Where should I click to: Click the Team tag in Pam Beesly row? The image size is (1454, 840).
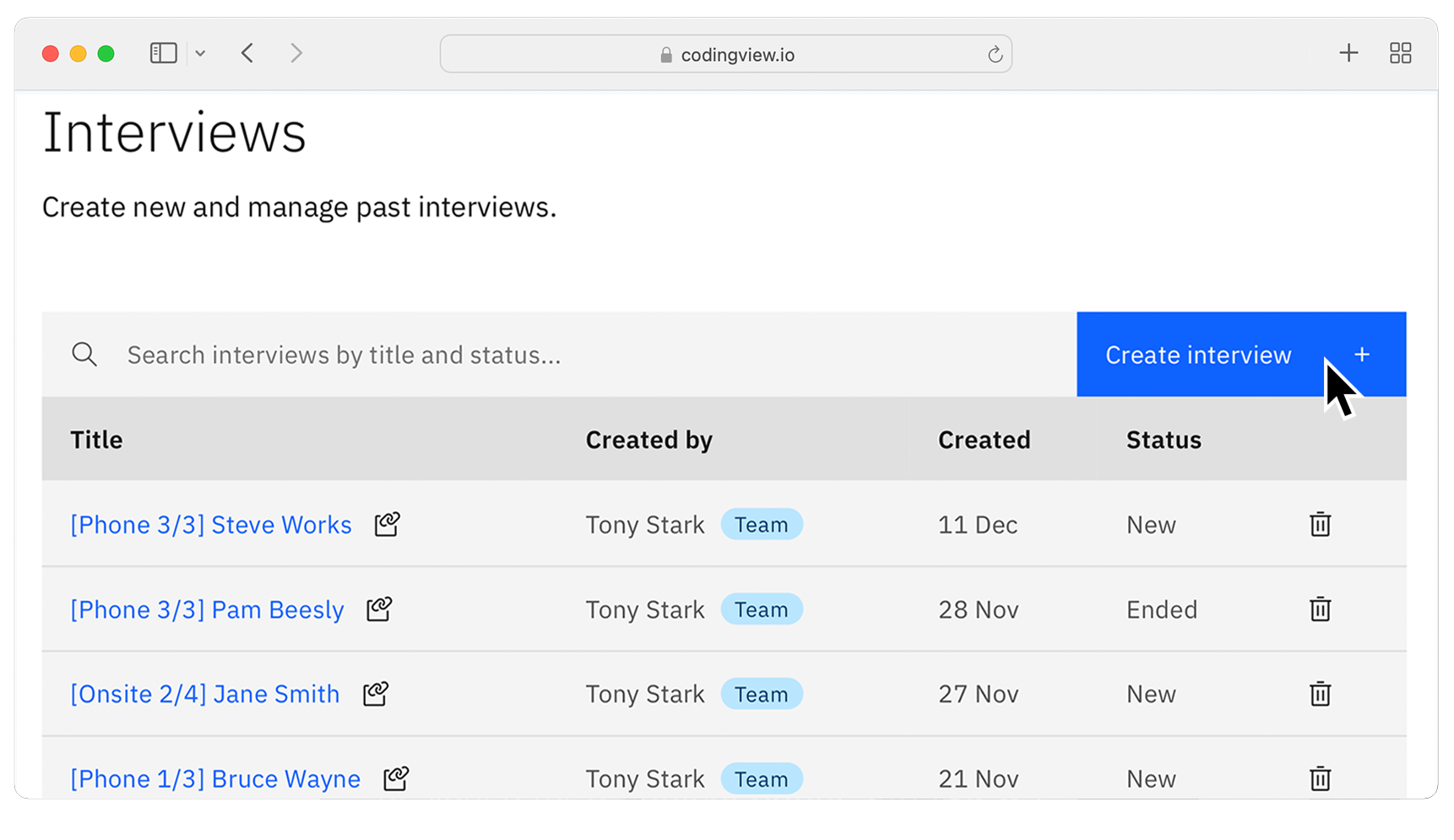coord(762,610)
